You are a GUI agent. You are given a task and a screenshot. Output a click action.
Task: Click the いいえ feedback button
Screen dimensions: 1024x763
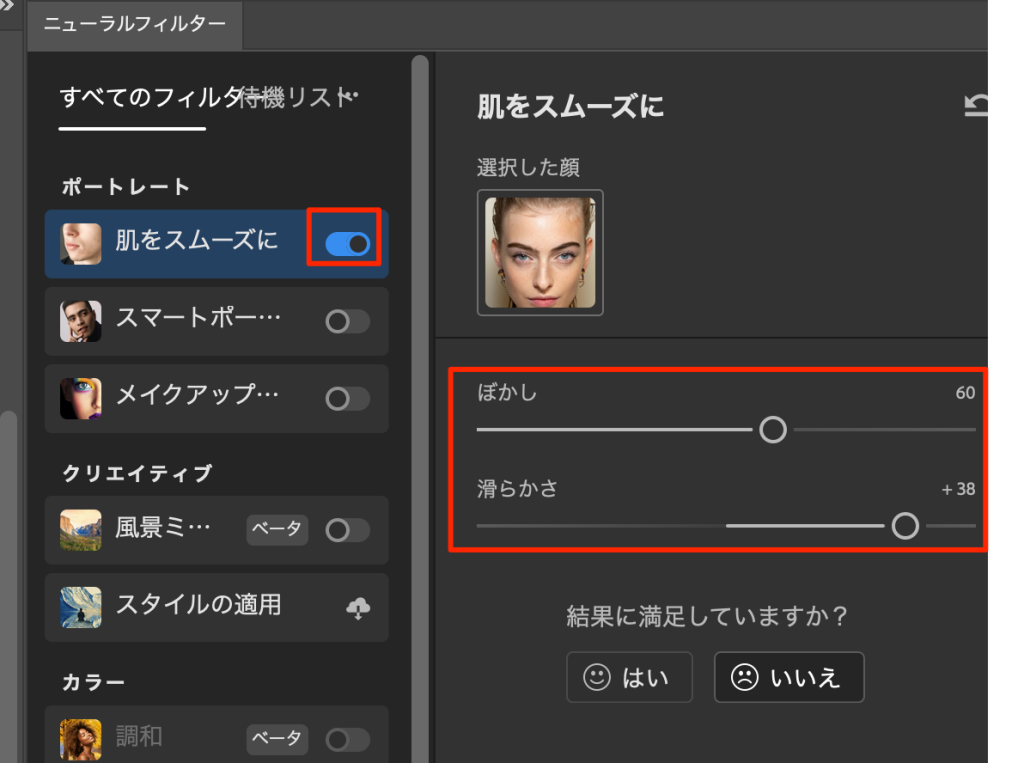click(x=788, y=678)
